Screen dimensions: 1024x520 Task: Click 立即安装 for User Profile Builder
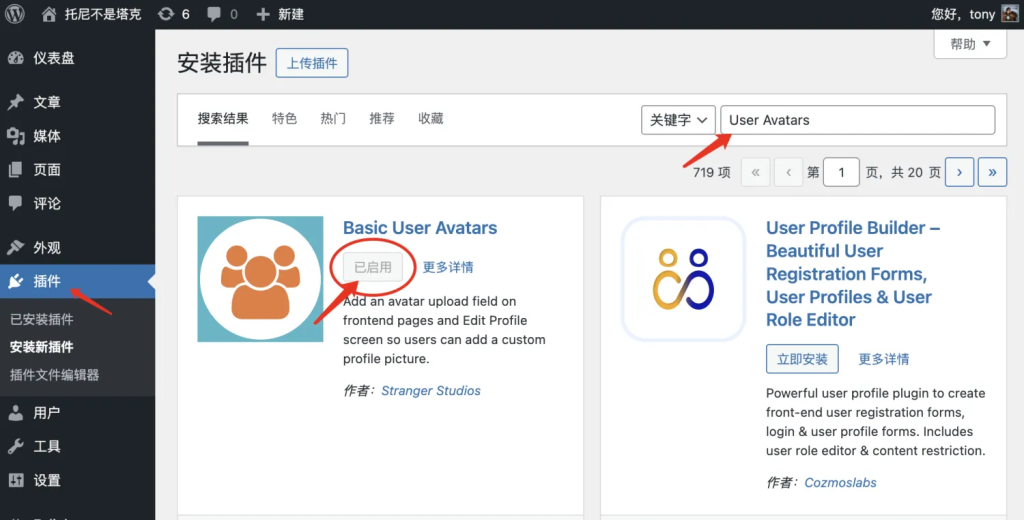point(802,359)
